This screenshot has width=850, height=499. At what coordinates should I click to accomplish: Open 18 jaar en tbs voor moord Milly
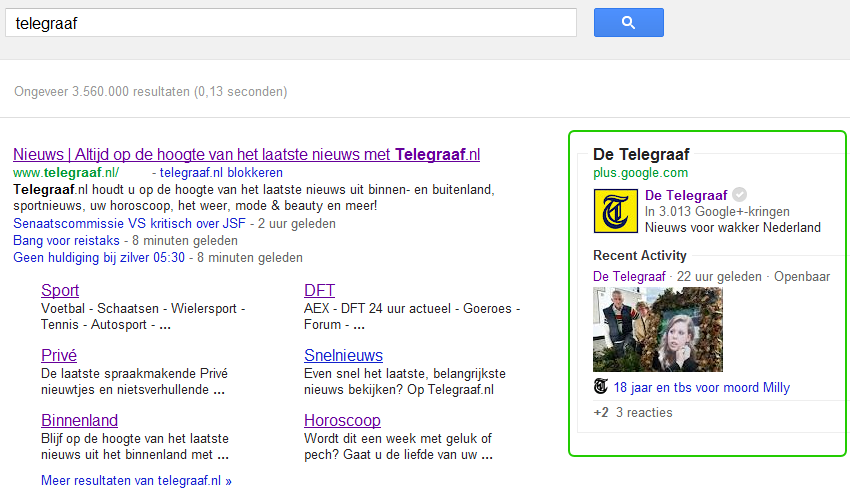point(701,388)
